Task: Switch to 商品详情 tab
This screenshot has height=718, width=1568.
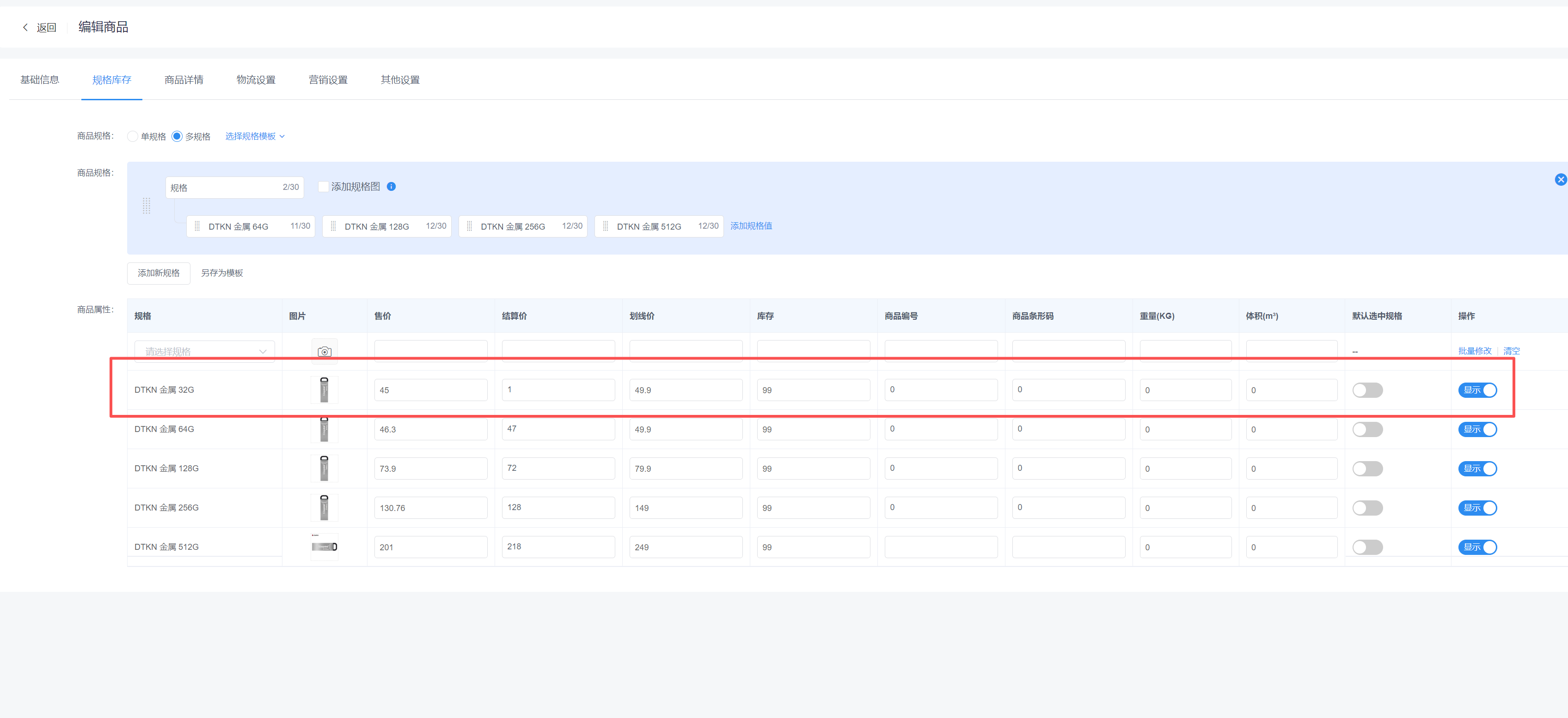Action: click(184, 80)
